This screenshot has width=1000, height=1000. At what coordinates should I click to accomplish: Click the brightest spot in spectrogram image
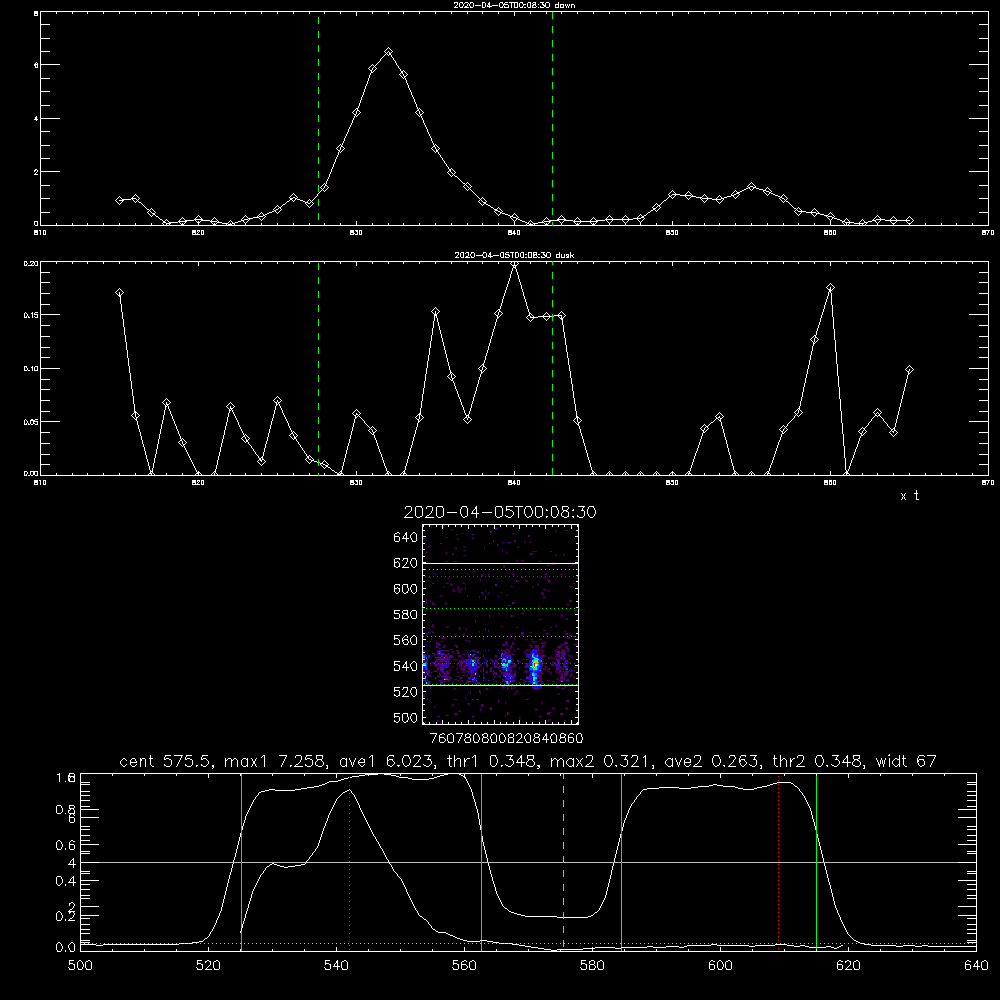536,665
